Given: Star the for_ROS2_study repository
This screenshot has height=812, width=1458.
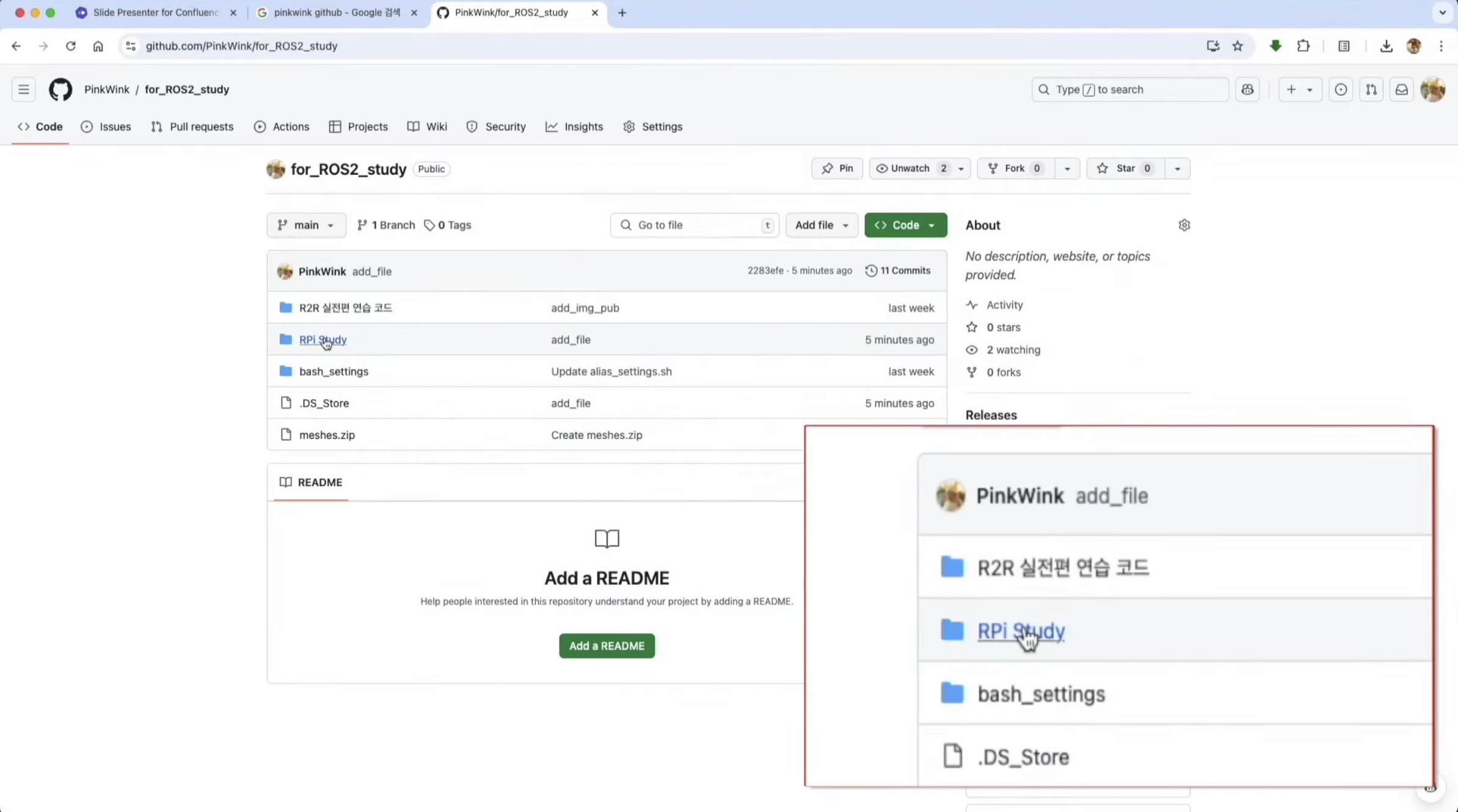Looking at the screenshot, I should click(1124, 169).
